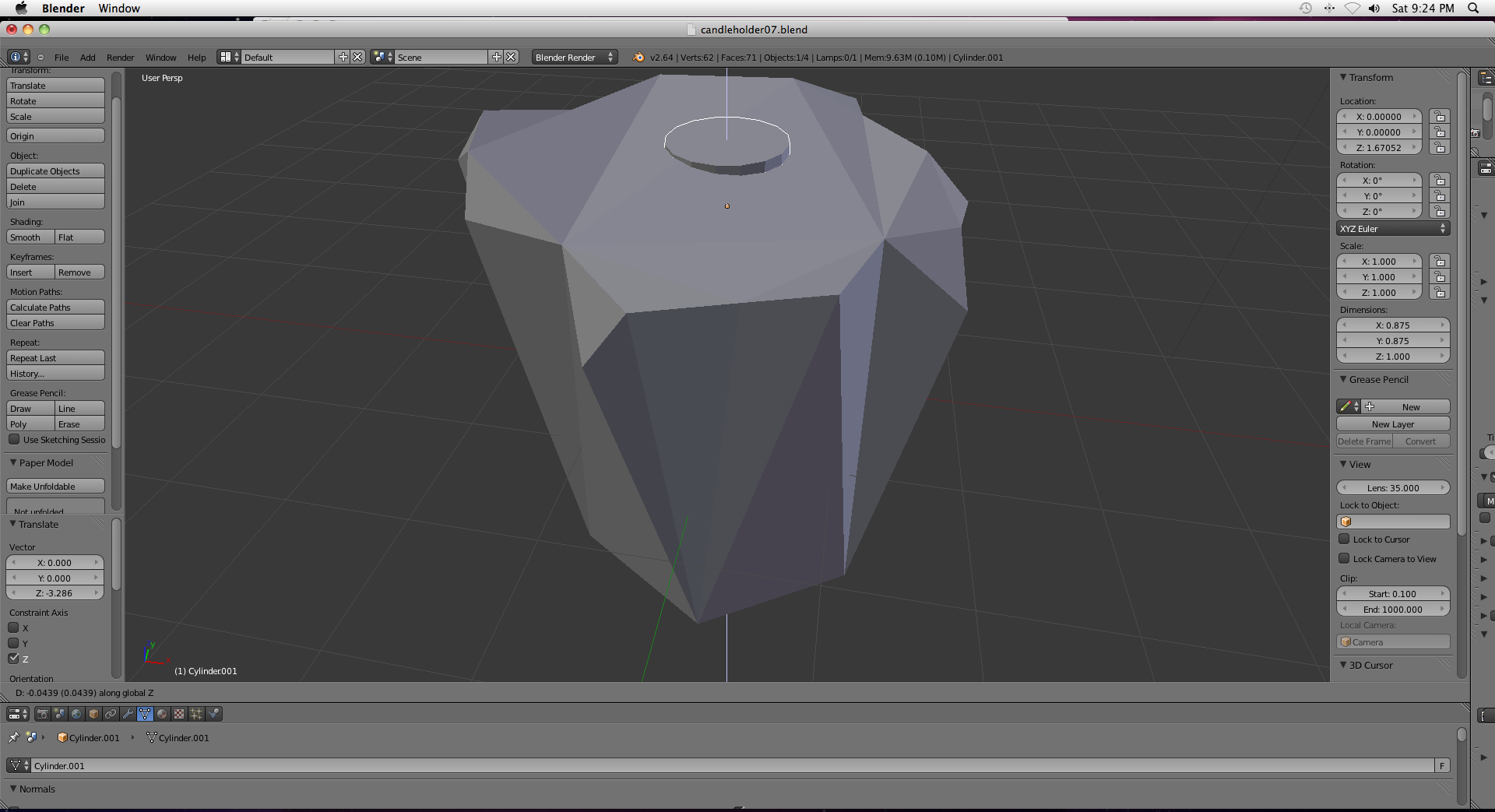Enable Lock to Cursor checkbox
1495x812 pixels.
pos(1344,539)
